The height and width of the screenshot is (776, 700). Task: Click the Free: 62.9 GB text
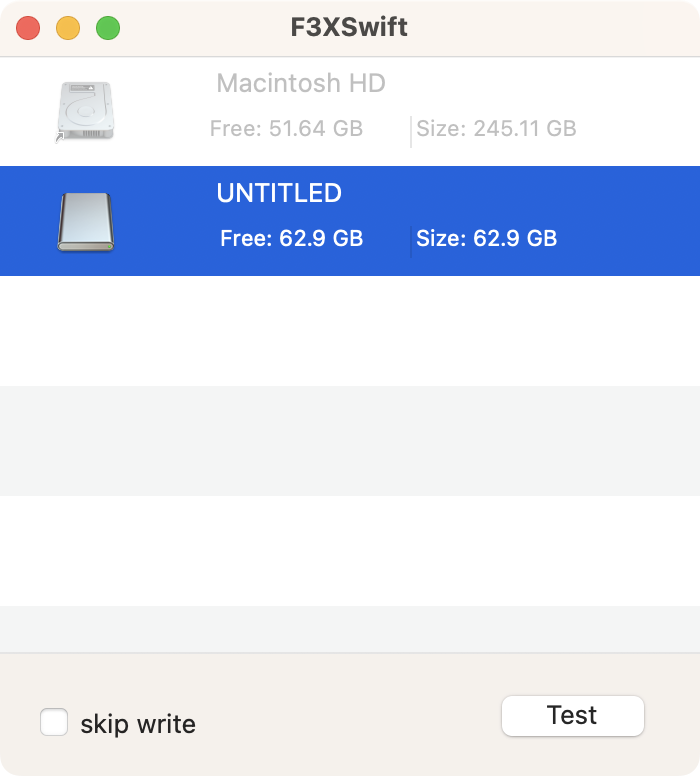(292, 238)
